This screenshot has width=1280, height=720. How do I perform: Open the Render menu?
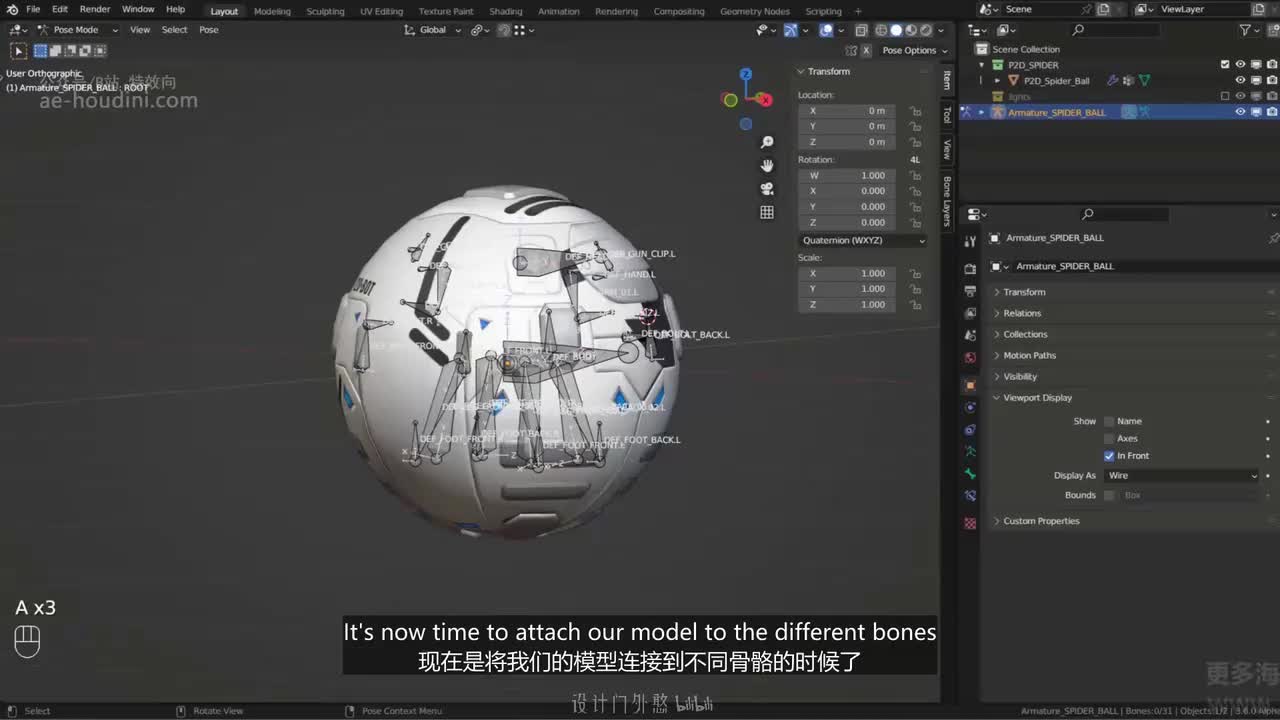[x=95, y=9]
